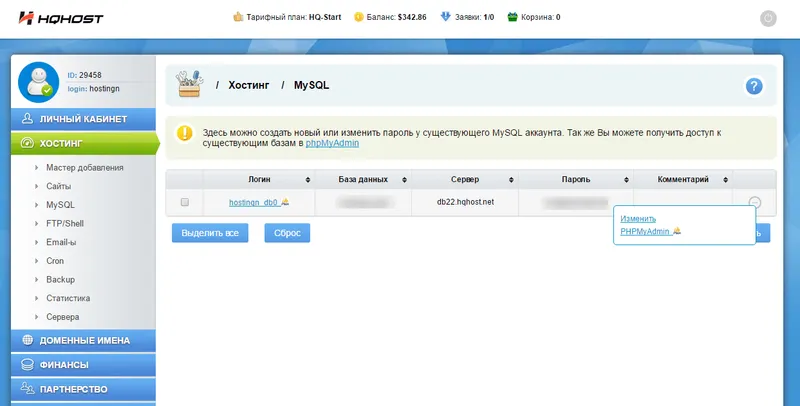Click the balance coin icon

[x=359, y=17]
